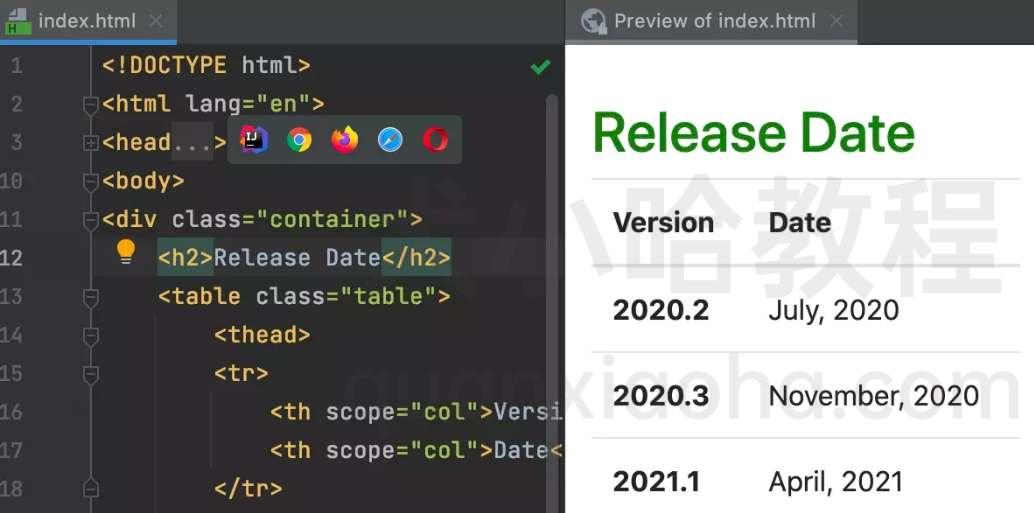Click the index.html file type icon

click(18, 21)
